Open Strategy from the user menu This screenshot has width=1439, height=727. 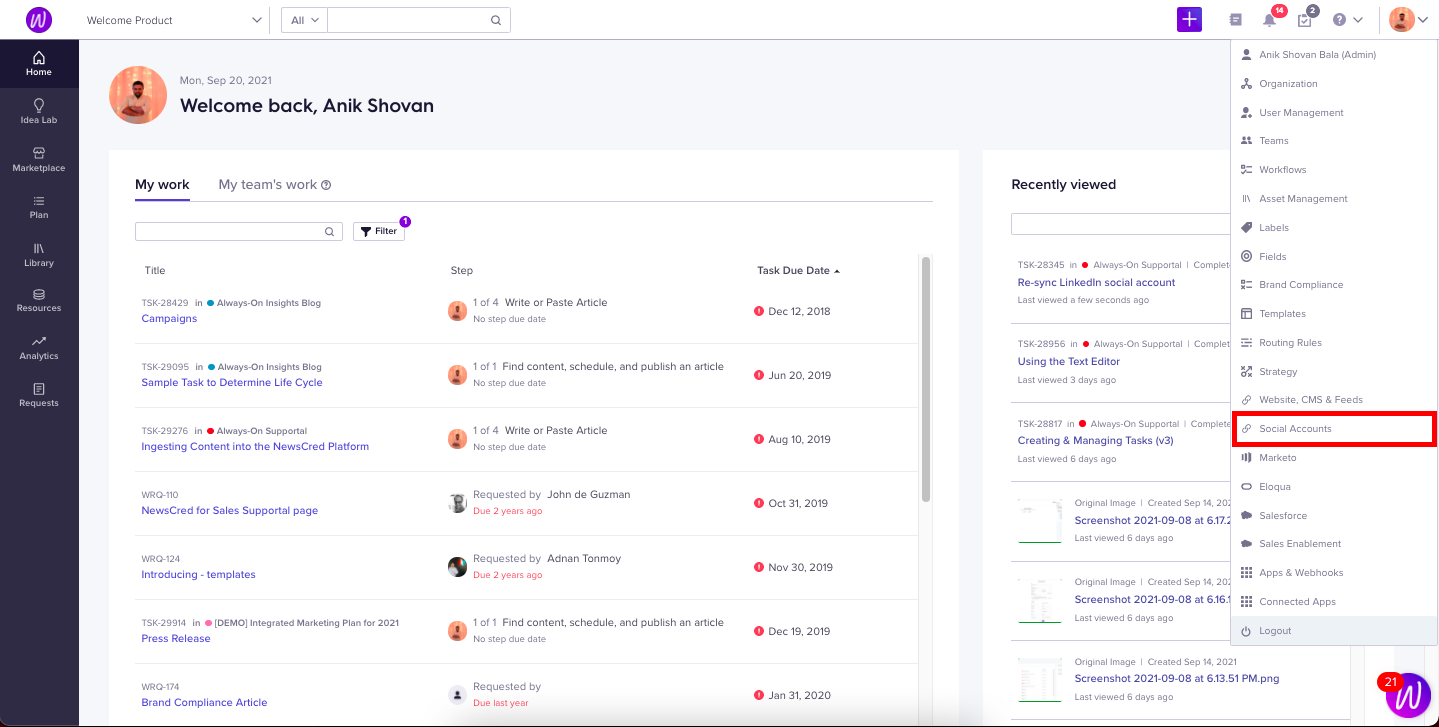tap(1334, 372)
